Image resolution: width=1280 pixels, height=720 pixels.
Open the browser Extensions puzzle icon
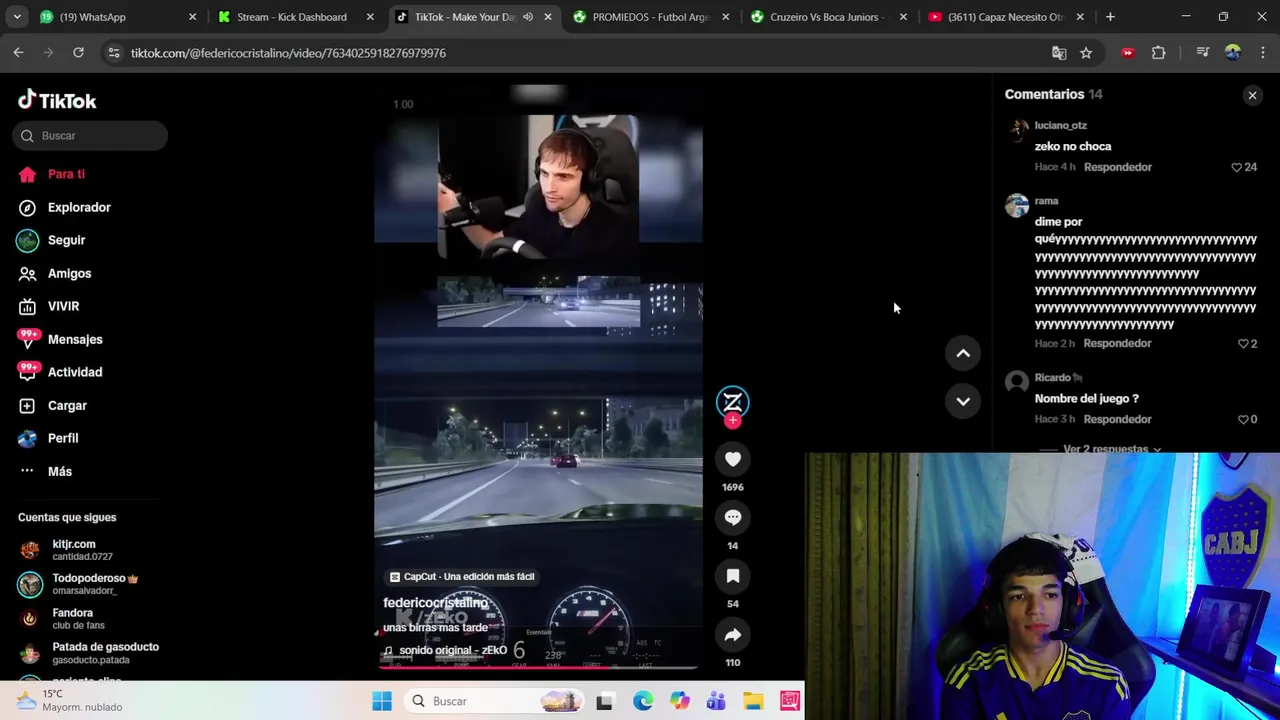point(1158,53)
